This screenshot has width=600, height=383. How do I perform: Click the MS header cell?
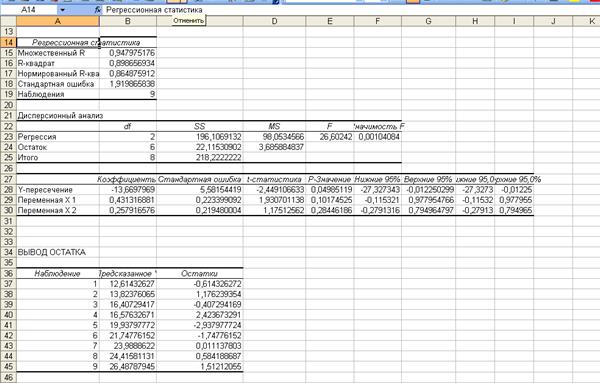click(274, 126)
